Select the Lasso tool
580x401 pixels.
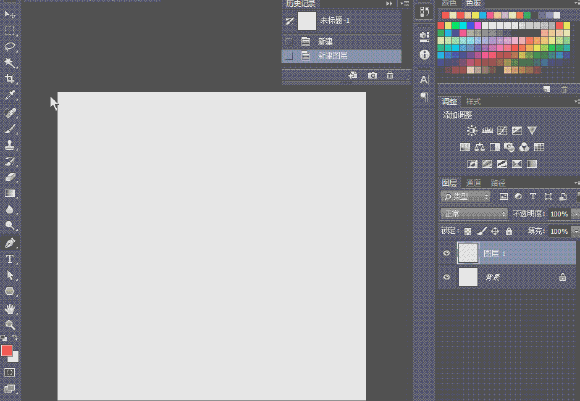point(10,47)
